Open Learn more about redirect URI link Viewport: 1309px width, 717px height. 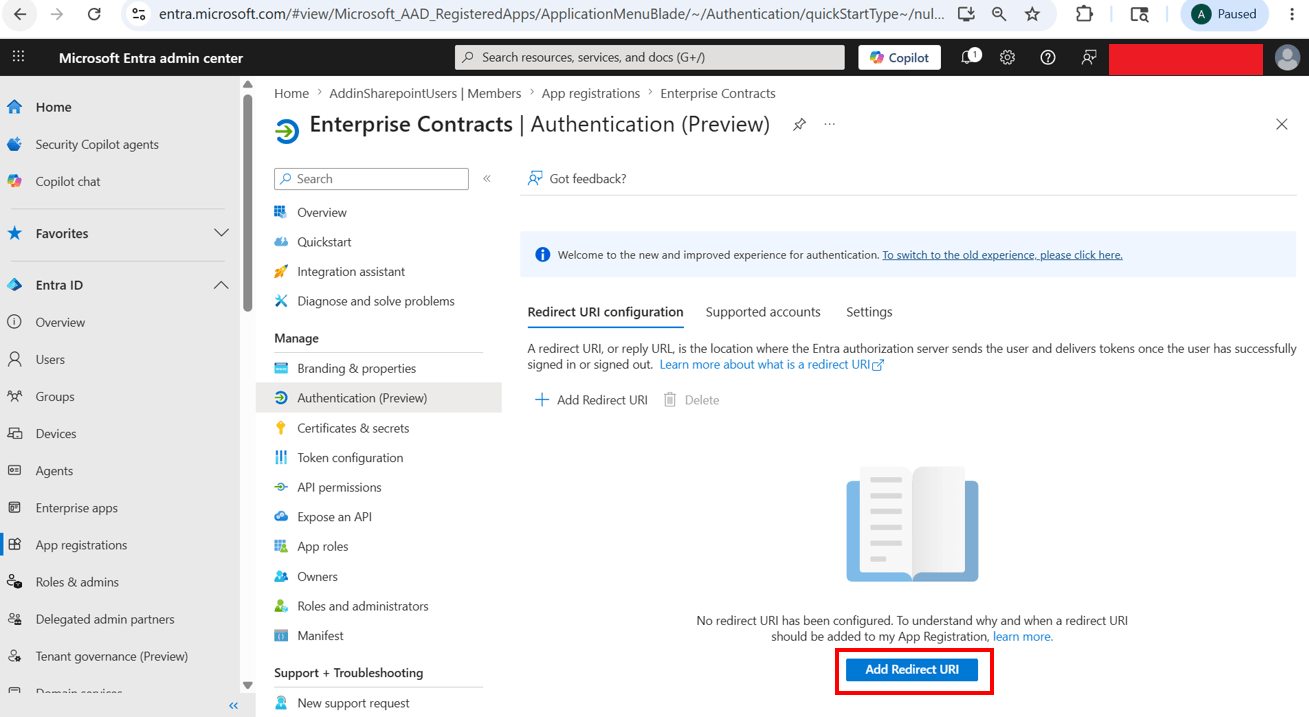(x=771, y=365)
